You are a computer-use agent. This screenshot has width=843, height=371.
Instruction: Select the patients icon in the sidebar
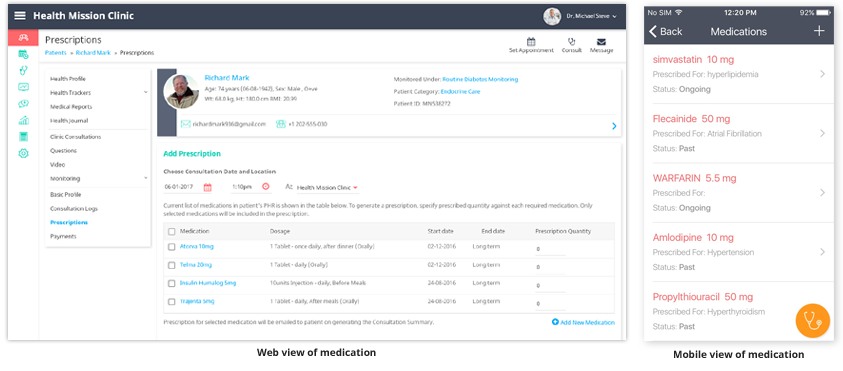click(x=23, y=38)
